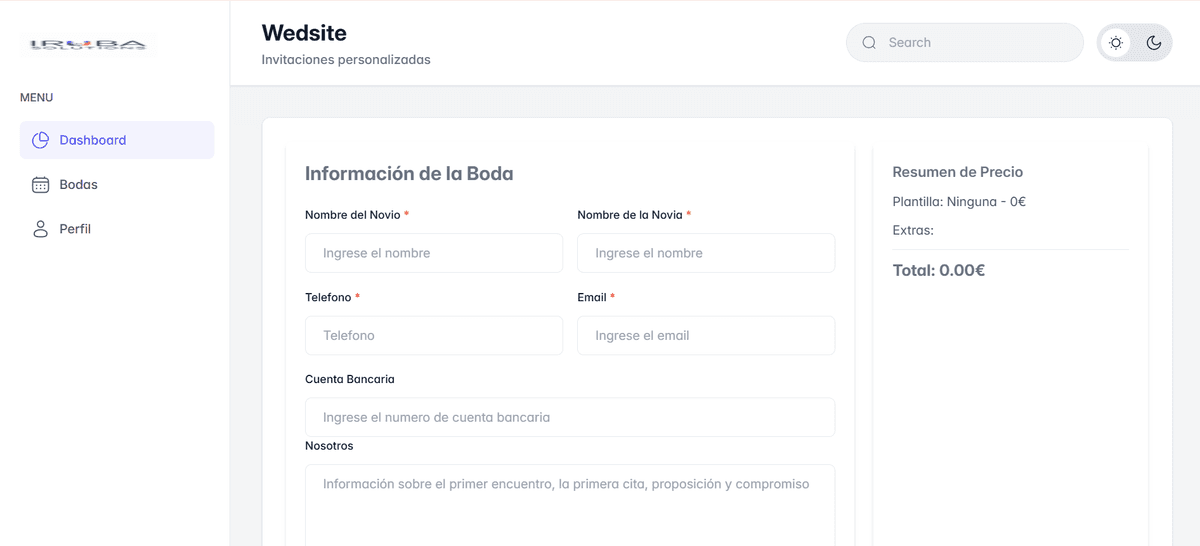The height and width of the screenshot is (546, 1200).
Task: Click the Dashboard pie chart icon
Action: [x=40, y=140]
